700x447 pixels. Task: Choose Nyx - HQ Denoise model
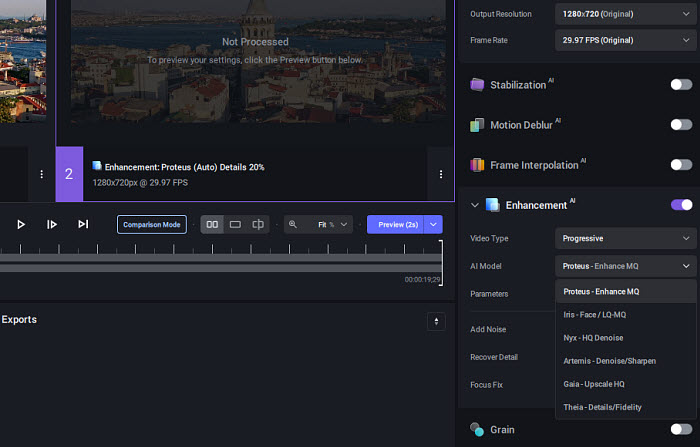tap(625, 338)
